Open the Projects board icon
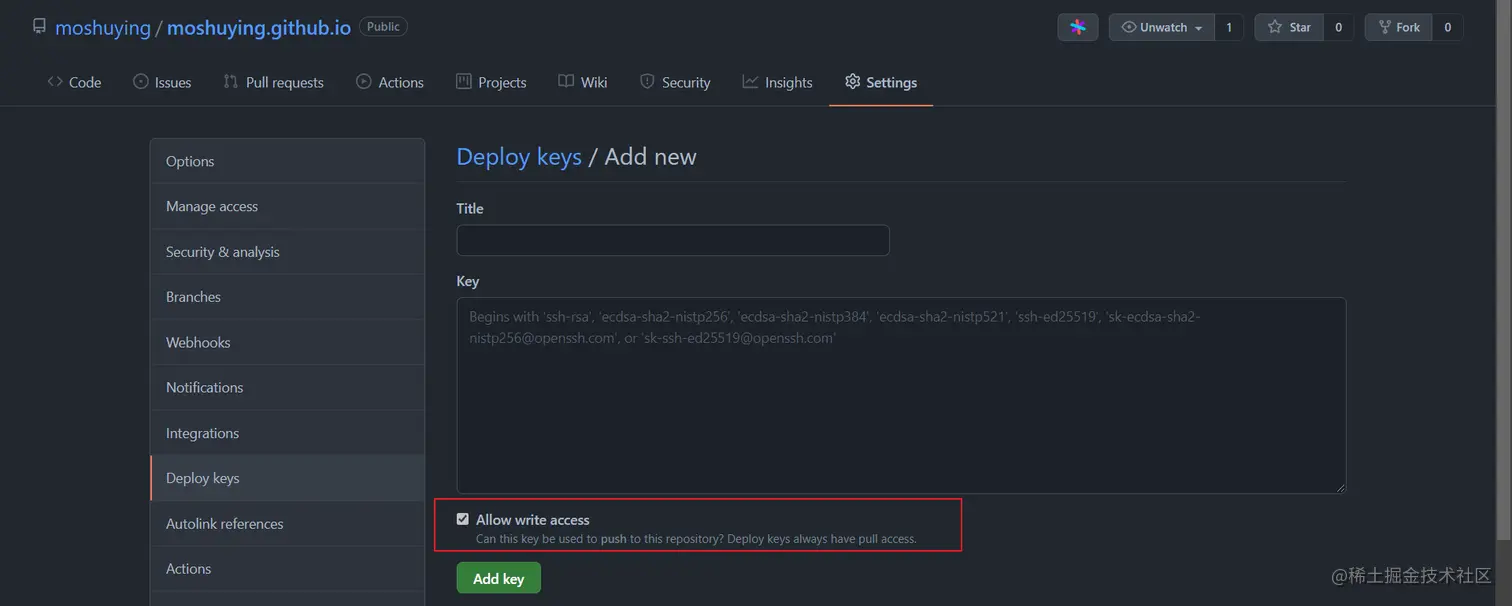 point(462,82)
